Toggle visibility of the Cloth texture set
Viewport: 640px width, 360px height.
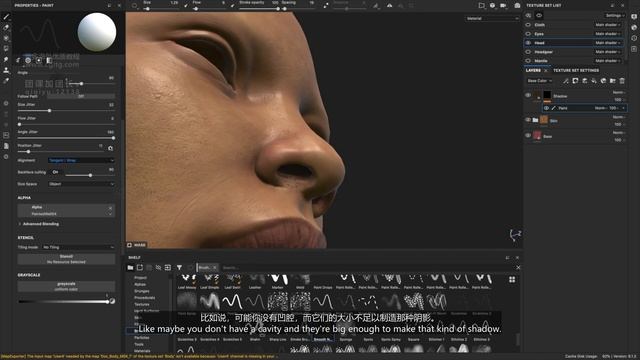(528, 25)
